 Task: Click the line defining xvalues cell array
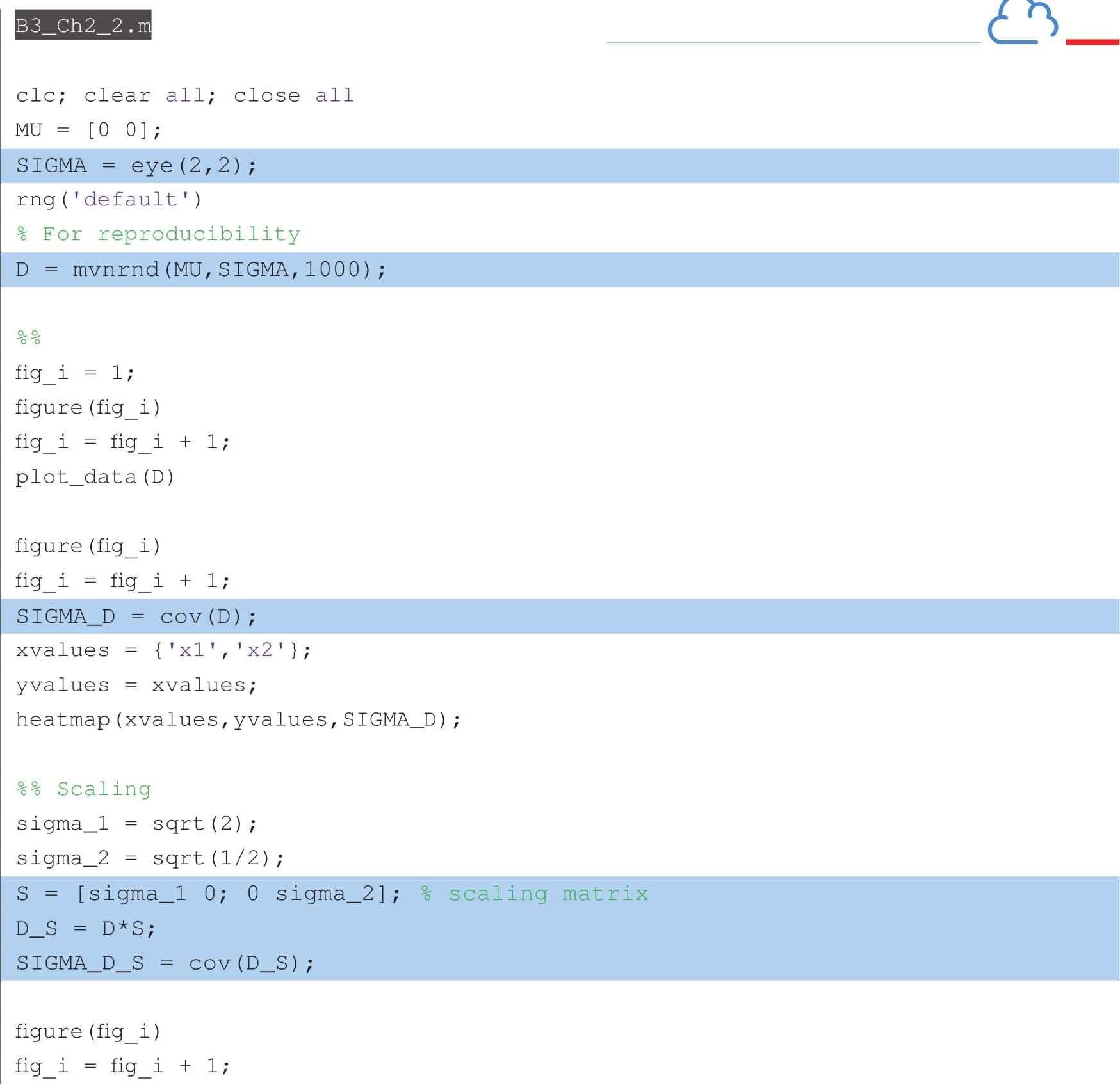163,651
